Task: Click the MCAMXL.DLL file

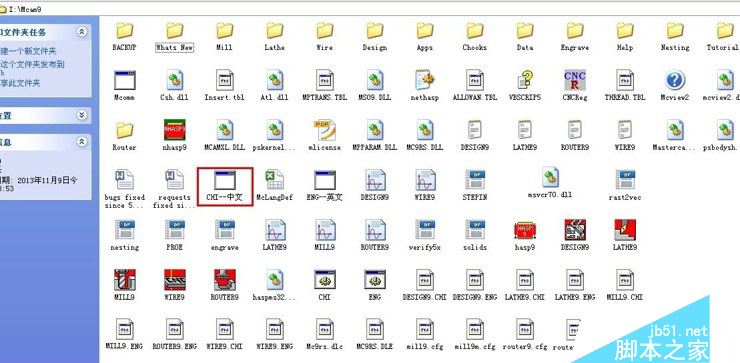Action: (225, 130)
